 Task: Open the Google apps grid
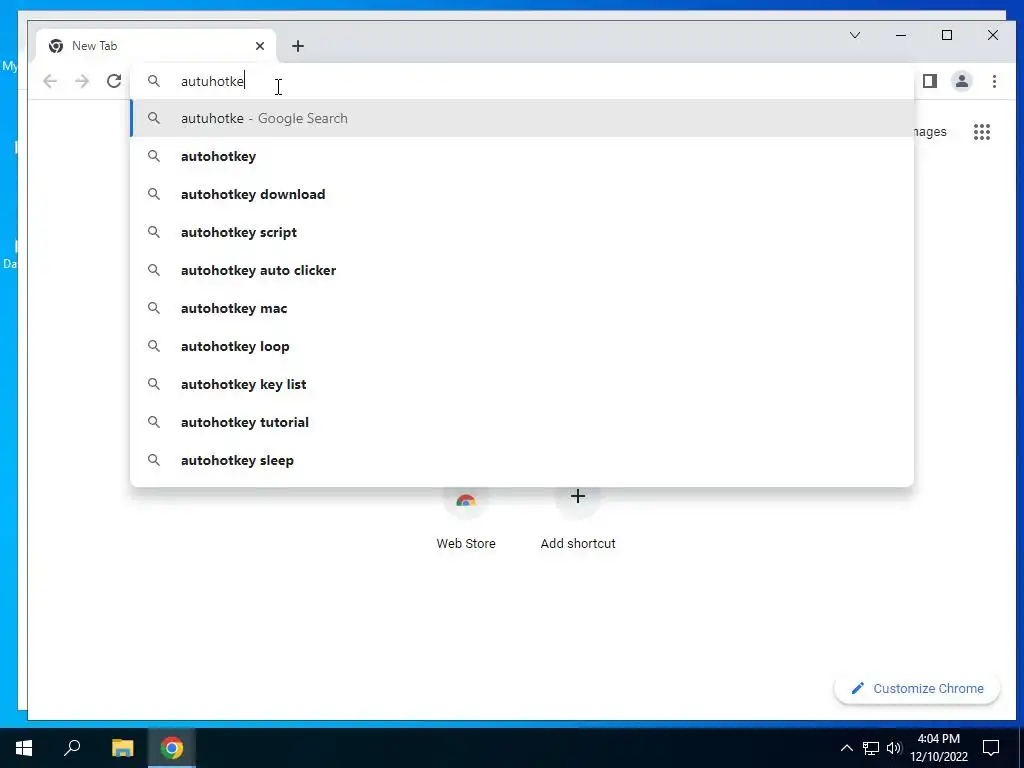click(x=982, y=132)
